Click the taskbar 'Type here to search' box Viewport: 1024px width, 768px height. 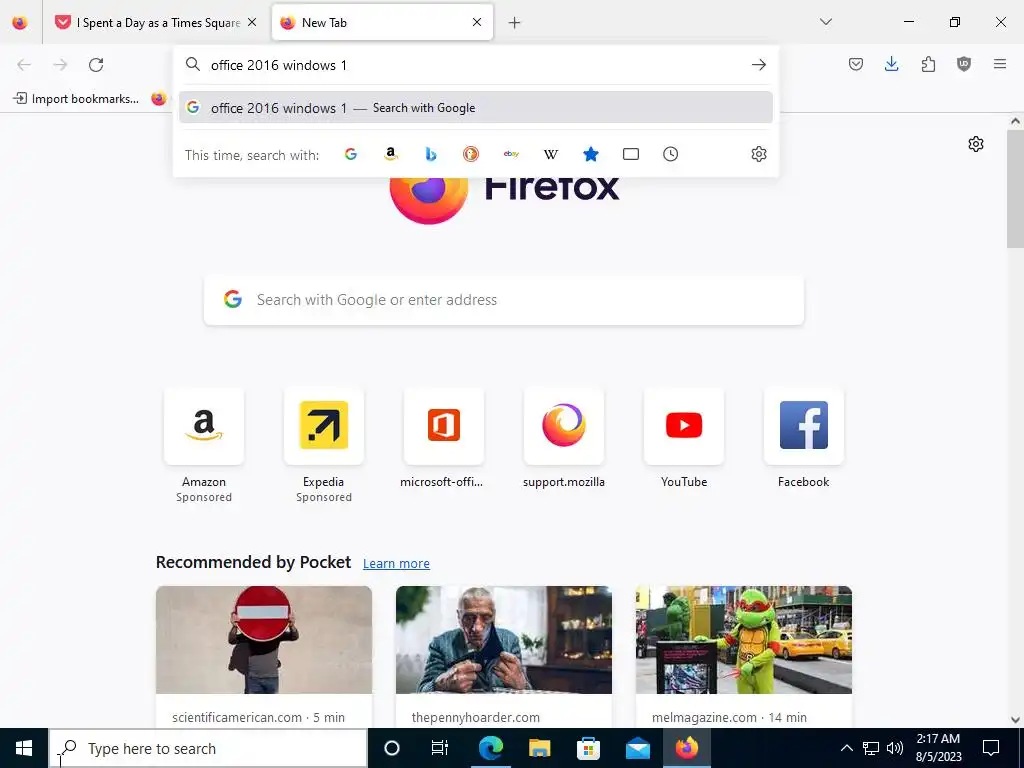pyautogui.click(x=208, y=748)
